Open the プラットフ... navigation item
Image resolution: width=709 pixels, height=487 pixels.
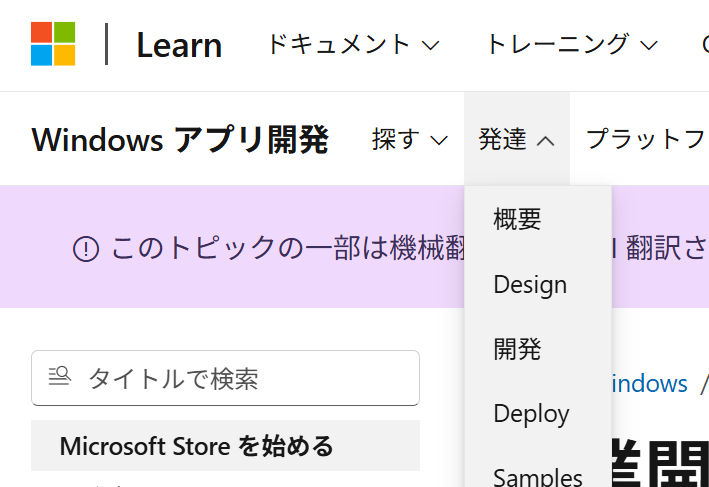tap(647, 139)
